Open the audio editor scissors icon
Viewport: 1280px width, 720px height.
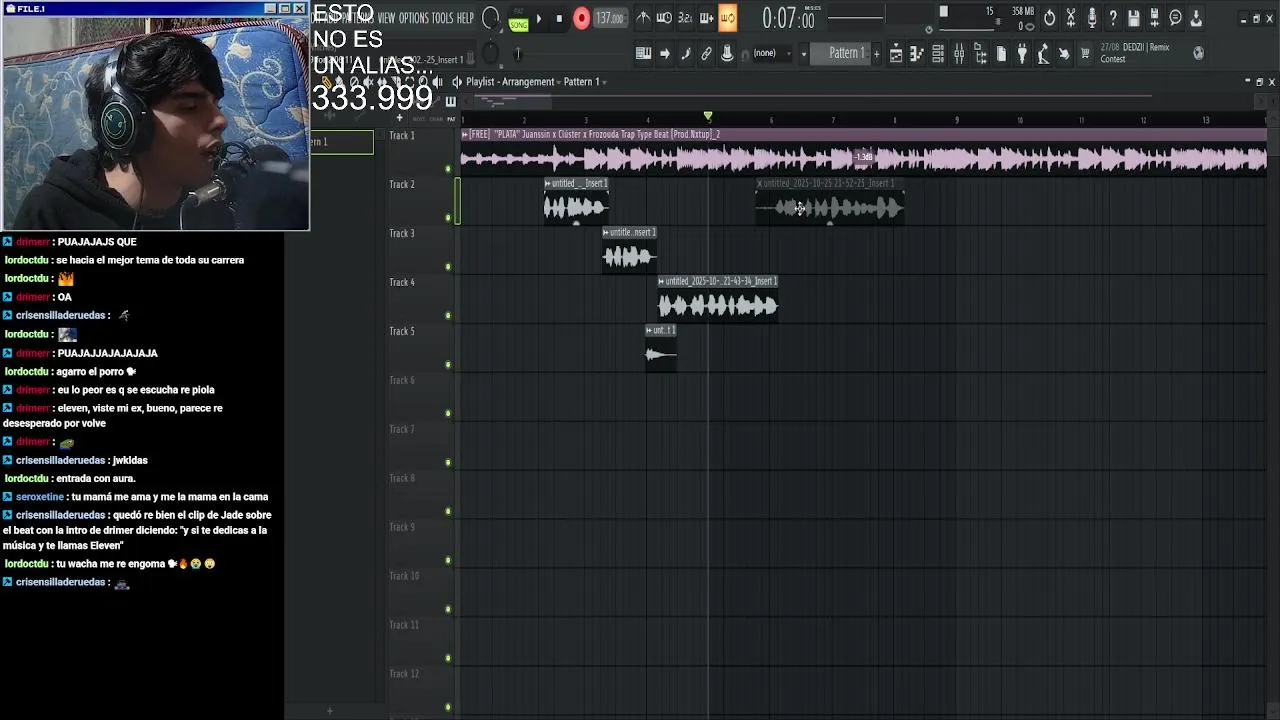click(x=1071, y=18)
